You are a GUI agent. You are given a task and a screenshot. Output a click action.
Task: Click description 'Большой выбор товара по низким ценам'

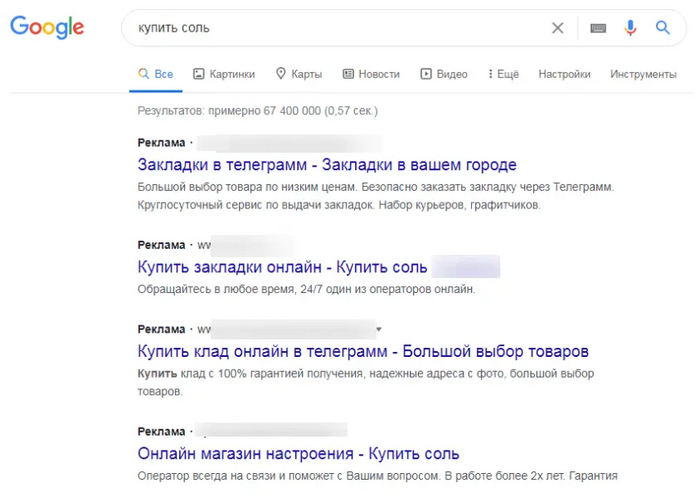(247, 187)
